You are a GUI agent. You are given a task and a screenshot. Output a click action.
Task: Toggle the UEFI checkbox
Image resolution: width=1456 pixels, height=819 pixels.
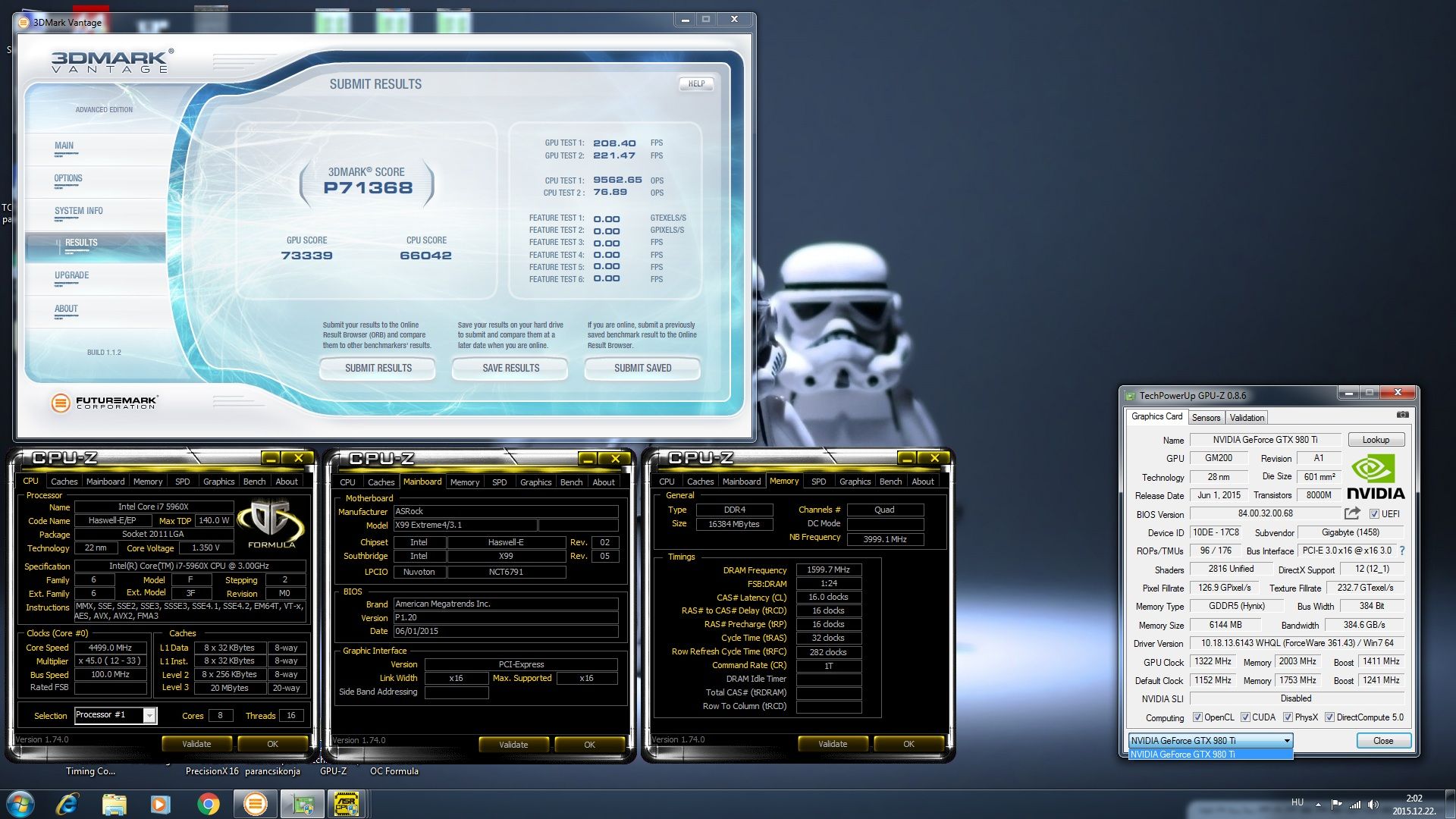coord(1374,514)
